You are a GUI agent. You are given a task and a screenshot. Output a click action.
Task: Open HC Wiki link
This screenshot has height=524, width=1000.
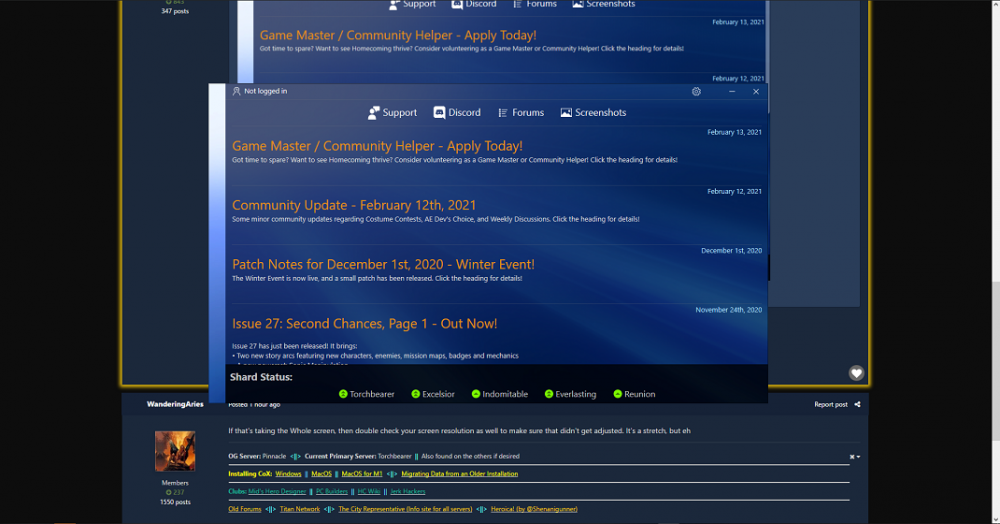click(x=369, y=491)
